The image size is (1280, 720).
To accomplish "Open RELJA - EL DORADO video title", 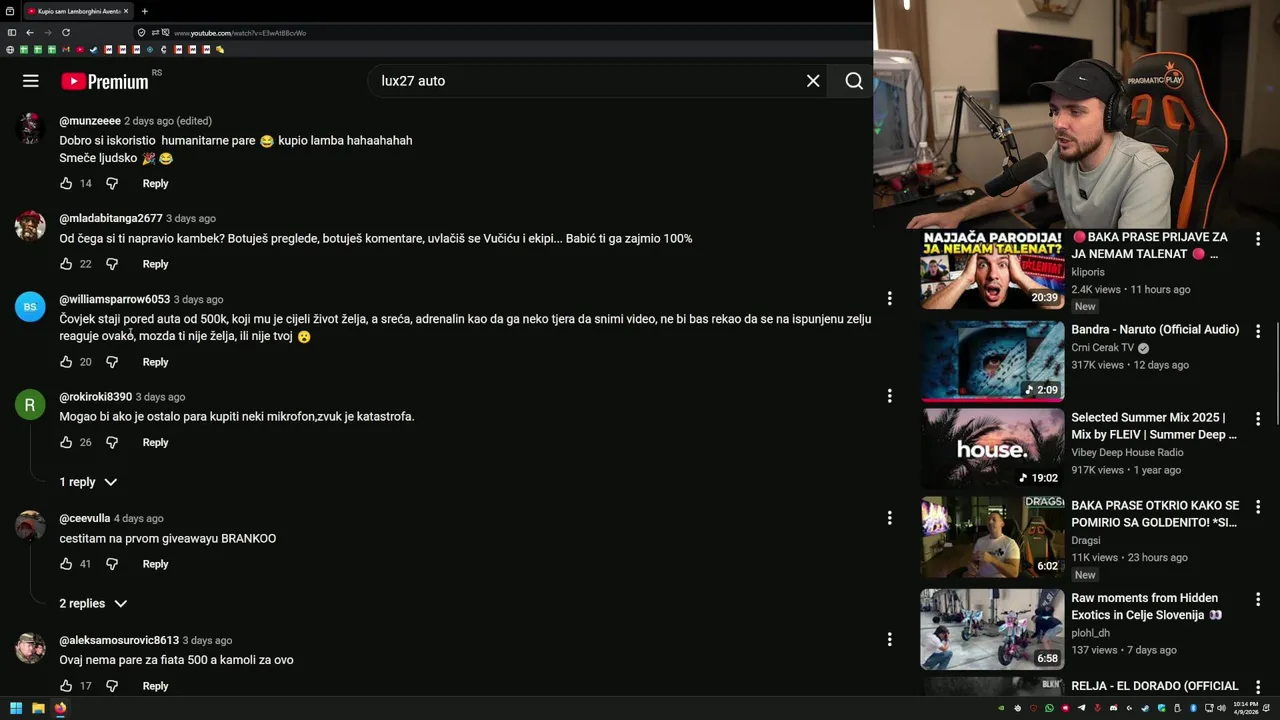I will click(1155, 686).
